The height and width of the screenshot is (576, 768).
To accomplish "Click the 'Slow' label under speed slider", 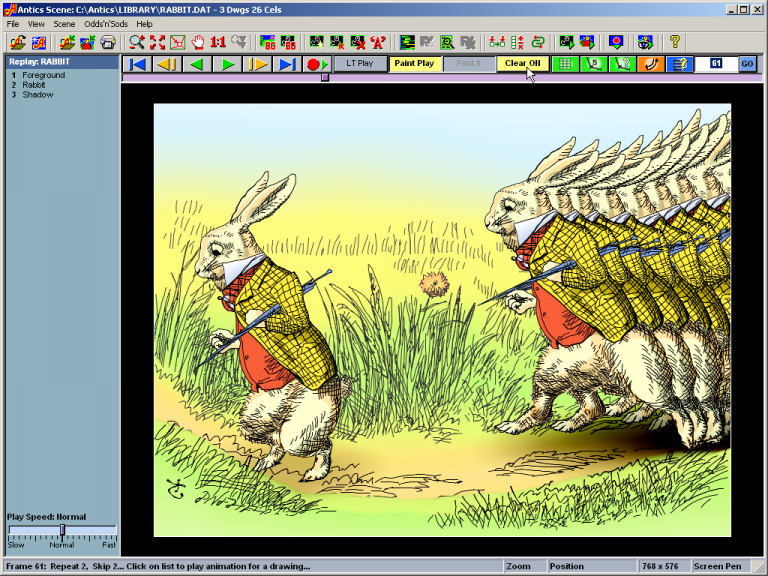I will point(16,545).
